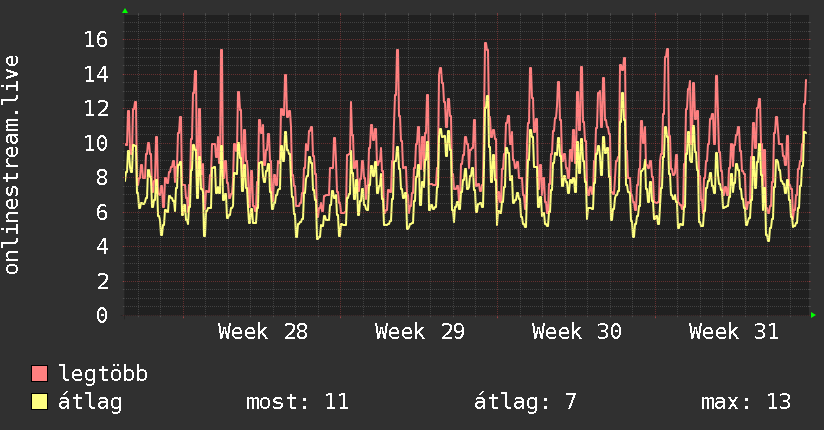Click the pink legtöbb legend color swatch
Image resolution: width=824 pixels, height=430 pixels.
tap(39, 374)
